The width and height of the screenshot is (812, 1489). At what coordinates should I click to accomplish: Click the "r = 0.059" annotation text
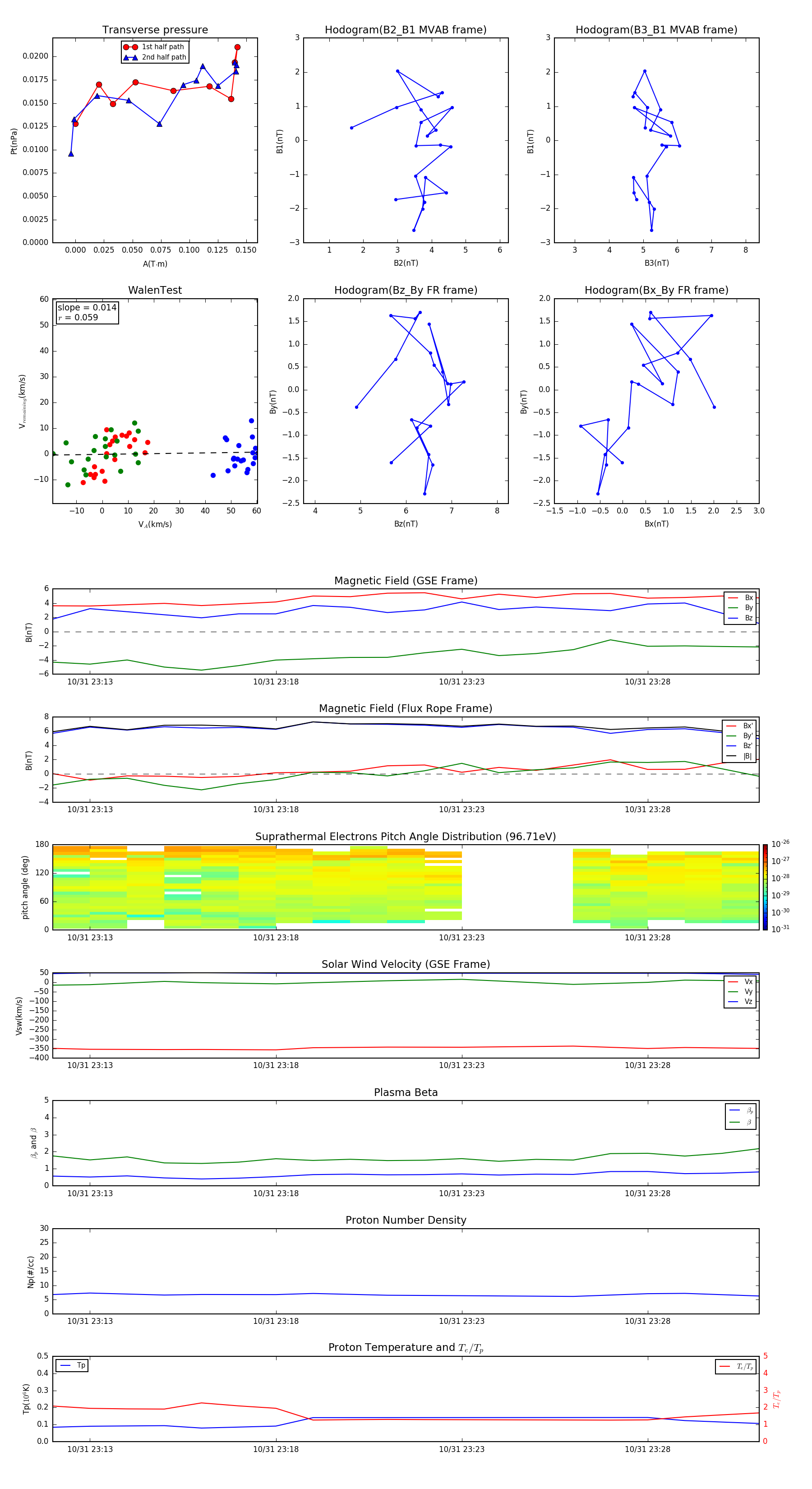(78, 317)
